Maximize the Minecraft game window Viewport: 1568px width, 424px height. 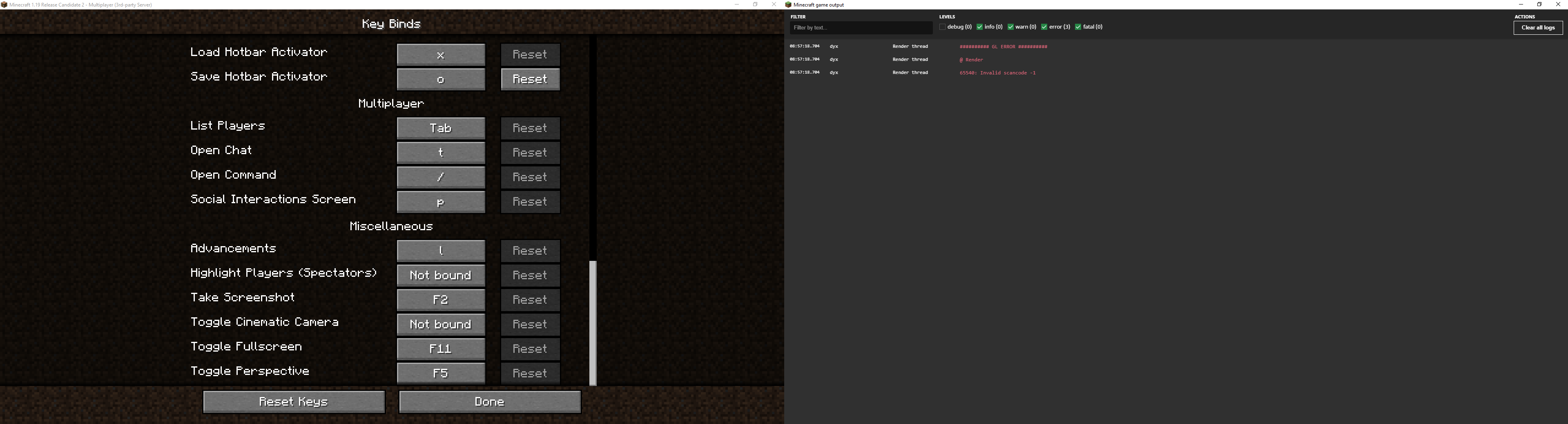tap(755, 5)
